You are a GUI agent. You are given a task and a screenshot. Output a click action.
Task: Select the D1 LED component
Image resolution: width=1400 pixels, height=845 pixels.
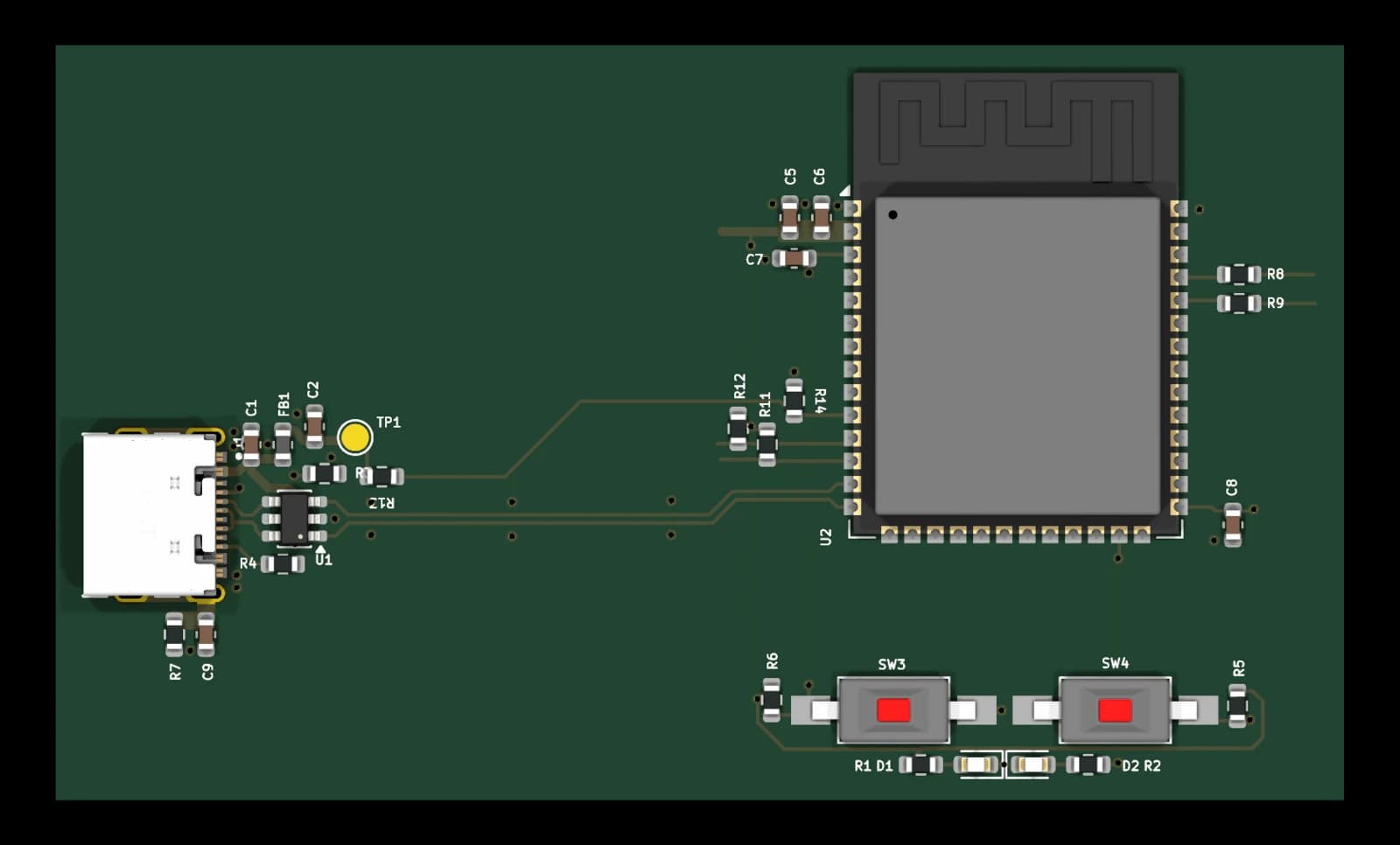977,765
